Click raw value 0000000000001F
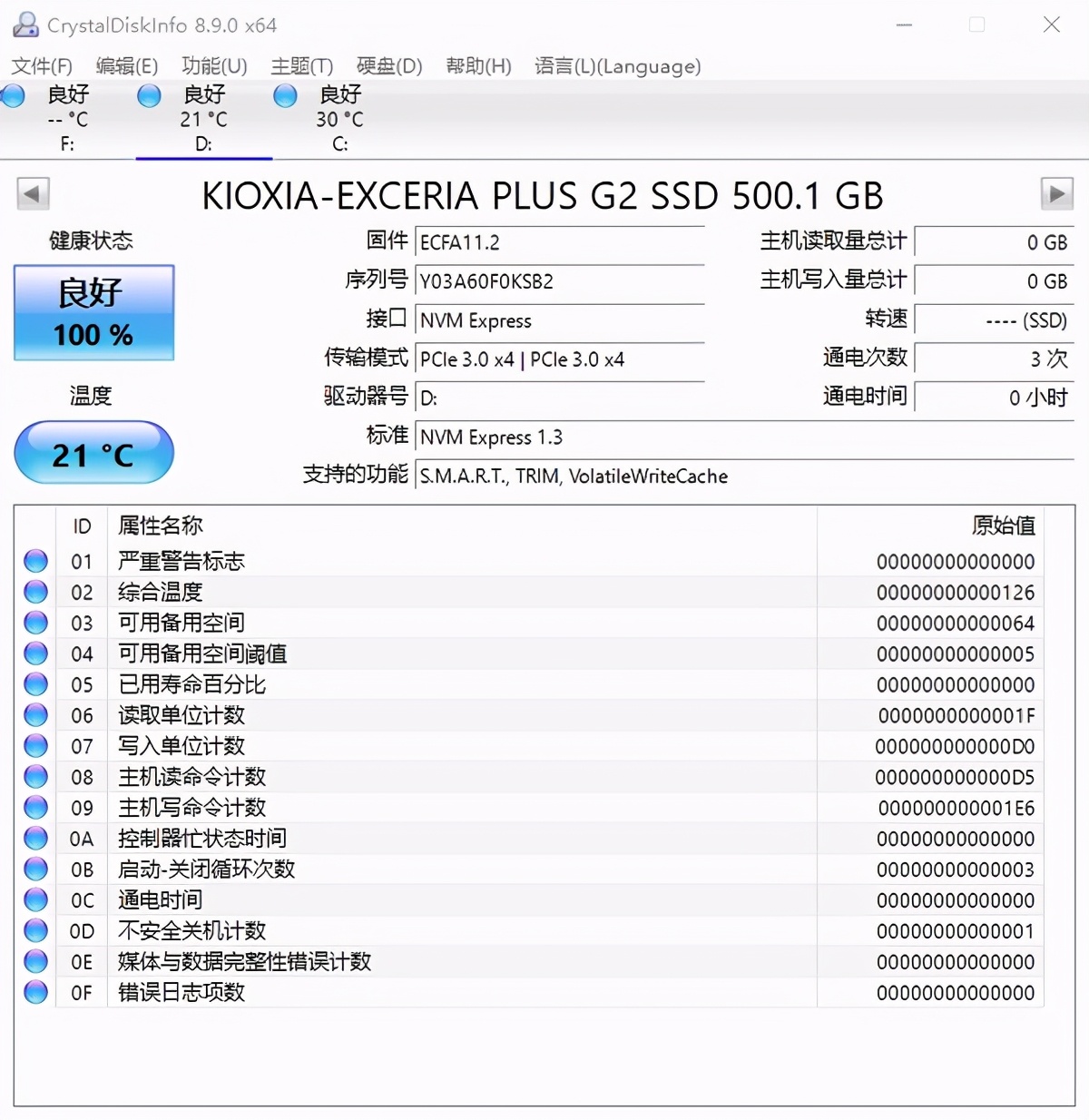Screen dimensions: 1089x1120 [x=957, y=716]
